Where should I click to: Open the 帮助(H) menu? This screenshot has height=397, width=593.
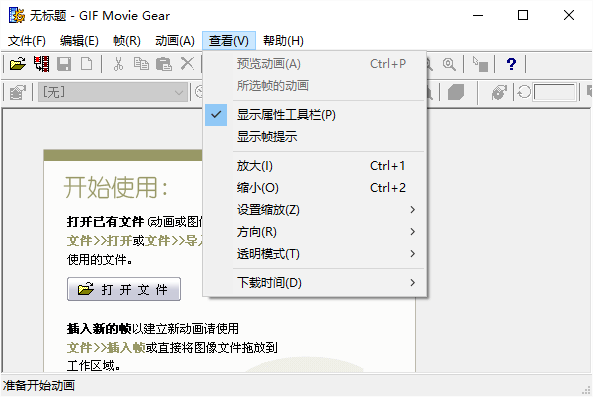pyautogui.click(x=283, y=40)
